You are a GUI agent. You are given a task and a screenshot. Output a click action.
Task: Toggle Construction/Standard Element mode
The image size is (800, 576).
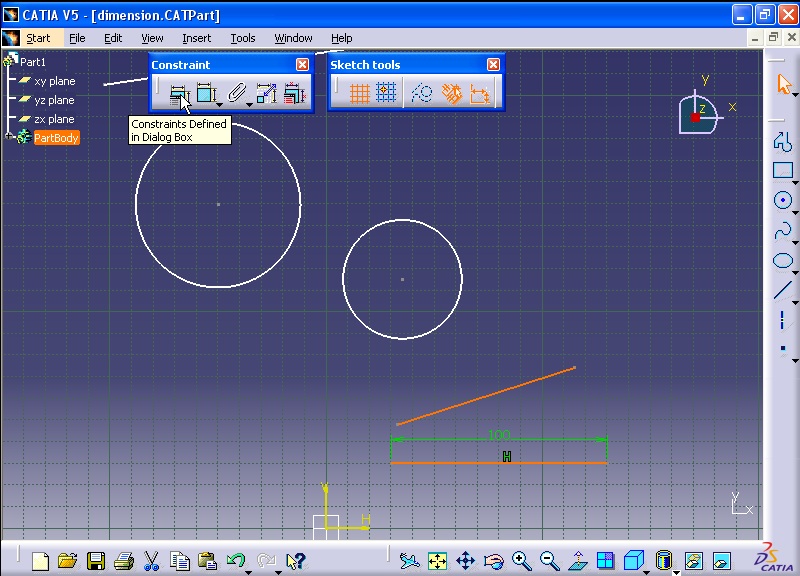click(x=422, y=93)
